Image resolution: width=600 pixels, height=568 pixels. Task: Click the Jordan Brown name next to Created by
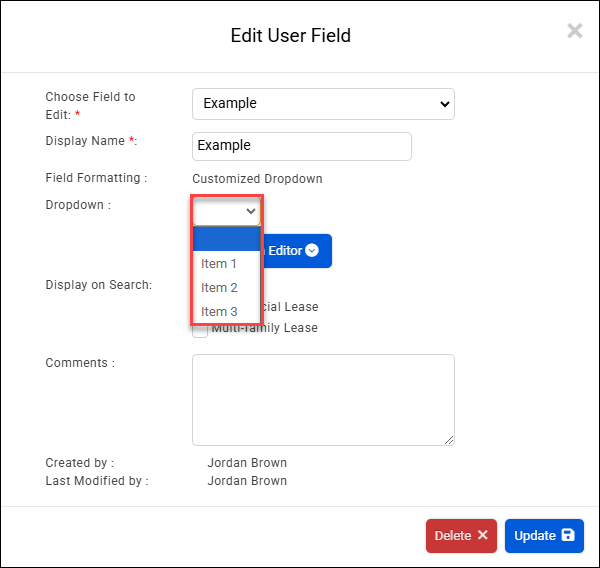click(x=247, y=463)
